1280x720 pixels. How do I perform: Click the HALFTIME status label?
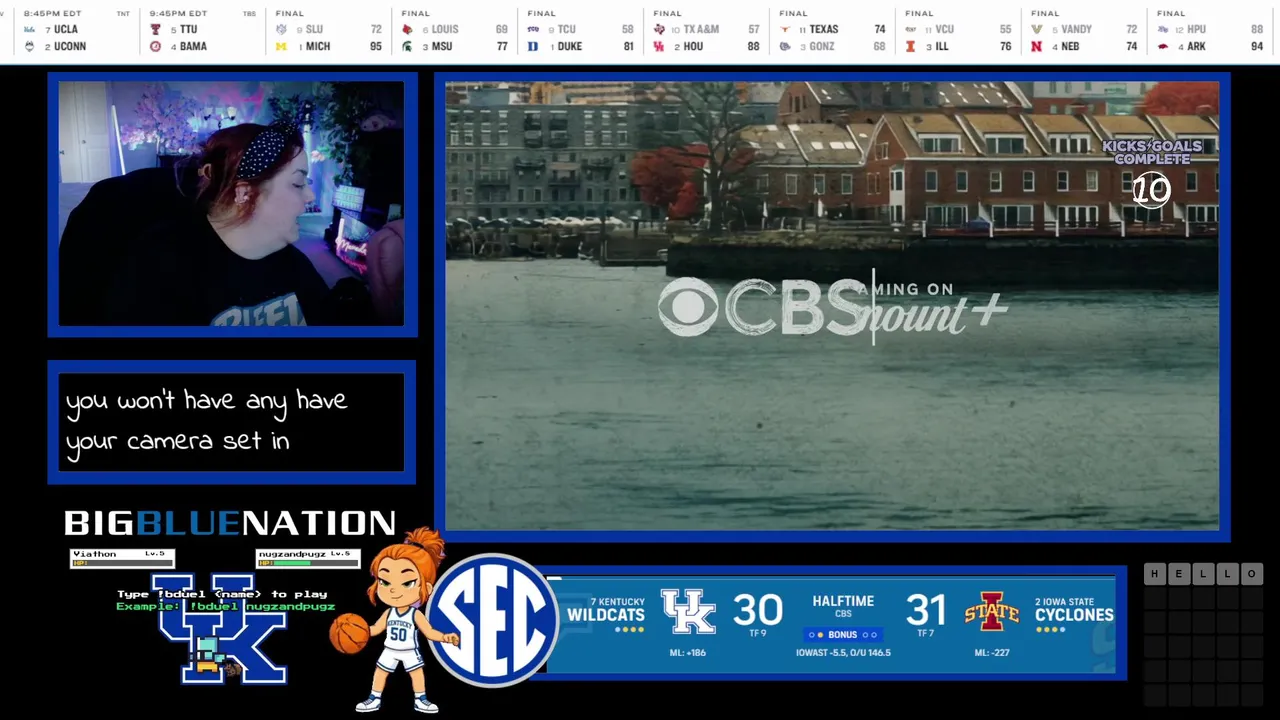(x=843, y=601)
